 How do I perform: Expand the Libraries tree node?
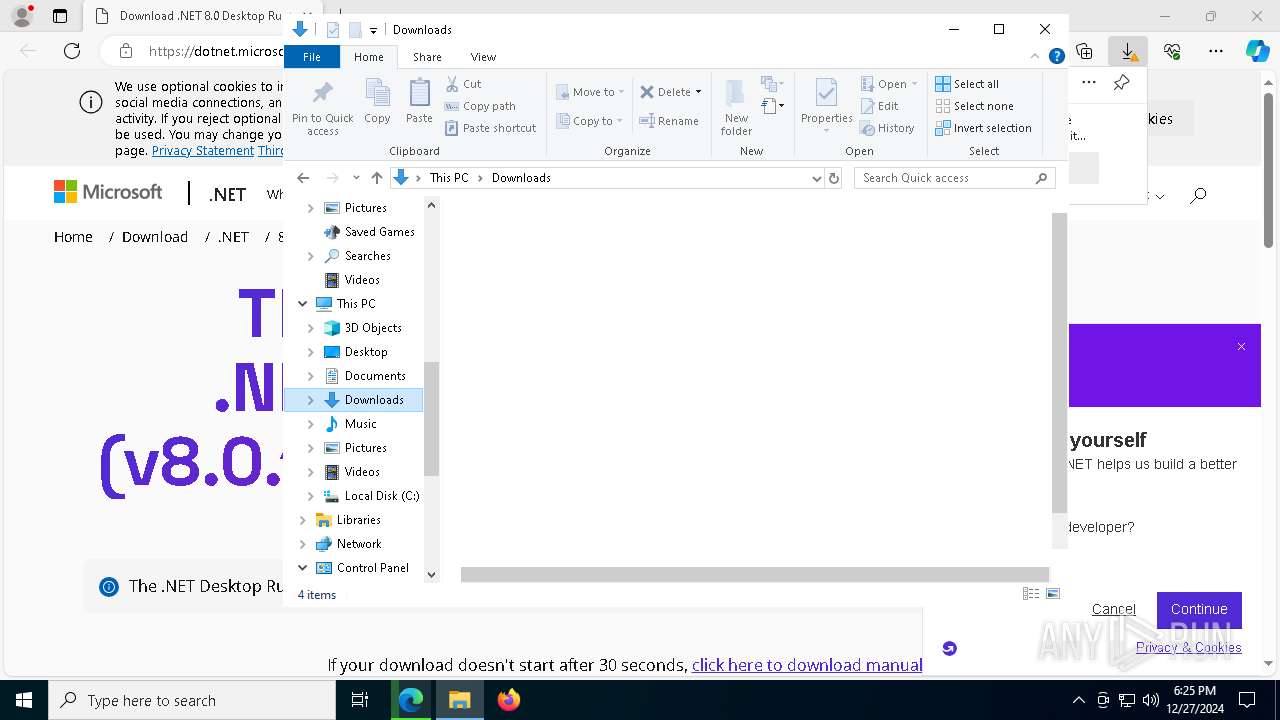point(302,520)
